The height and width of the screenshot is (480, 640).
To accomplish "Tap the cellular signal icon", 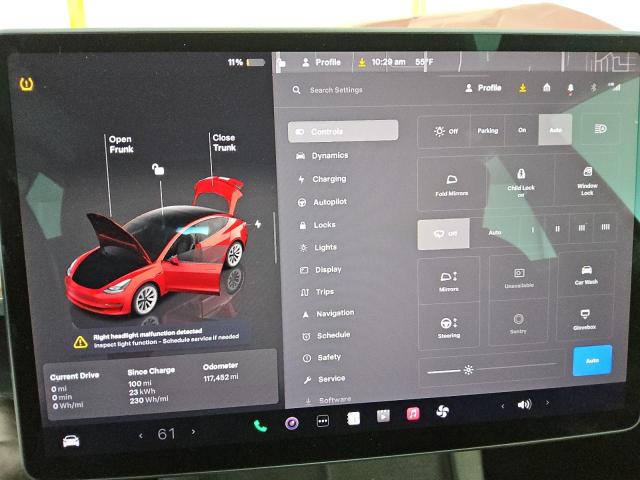I will [614, 87].
